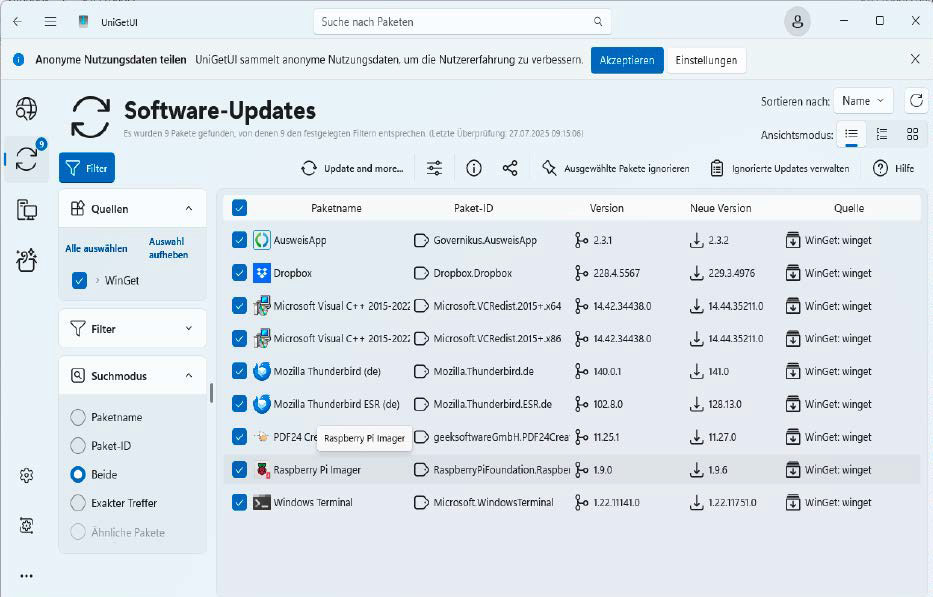
Task: Sort by Neue Version column header
Action: pyautogui.click(x=721, y=208)
